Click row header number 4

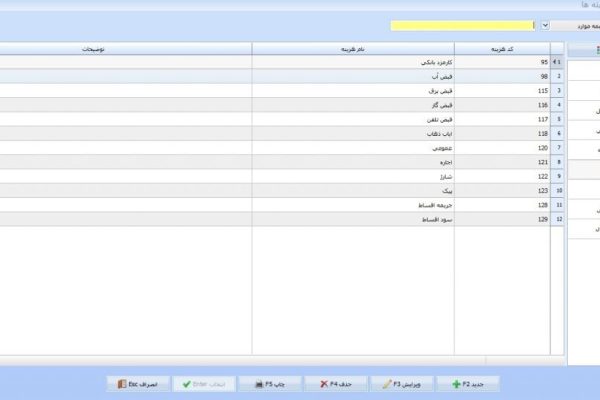pos(557,105)
